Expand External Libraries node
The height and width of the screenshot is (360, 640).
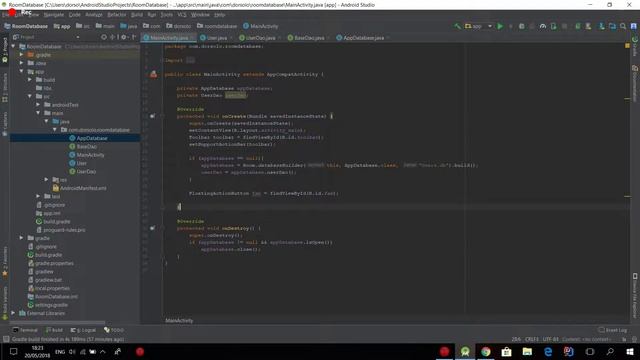(13, 313)
